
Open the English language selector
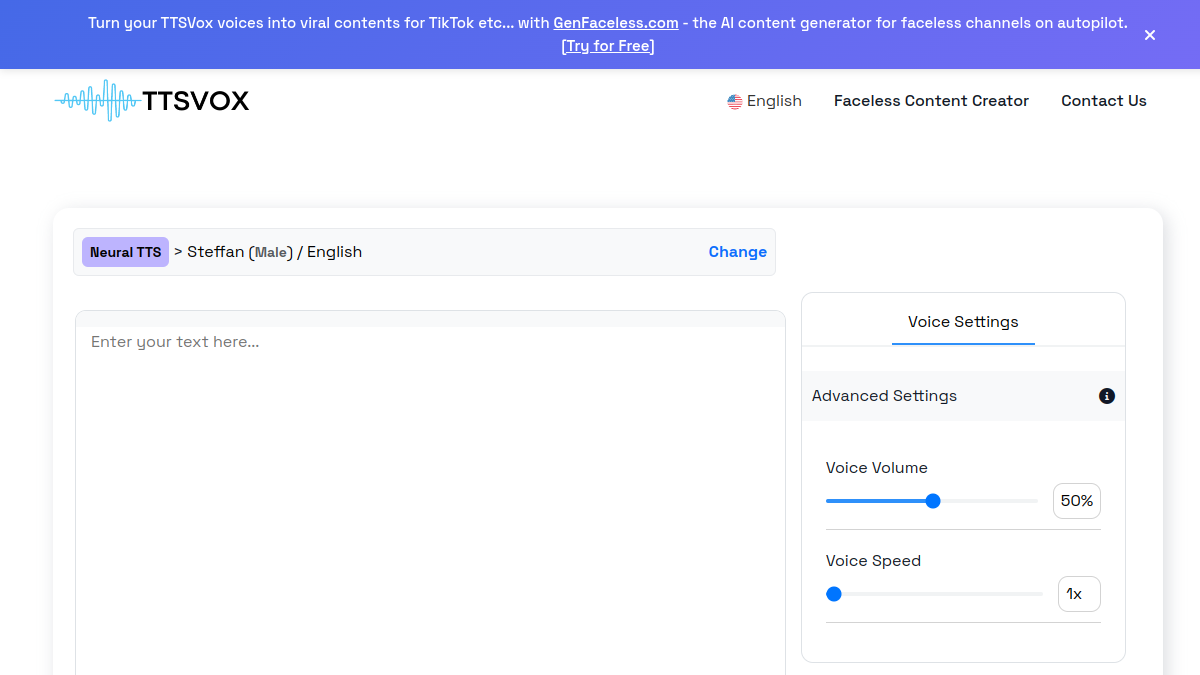click(x=765, y=101)
